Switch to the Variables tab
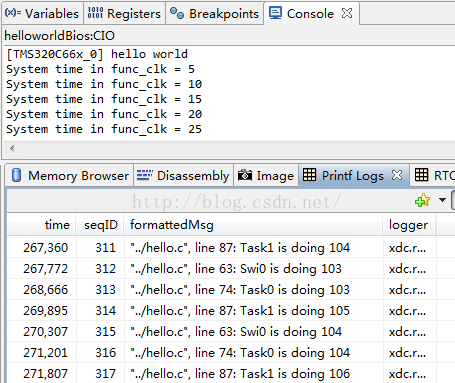455x383 pixels. coord(42,13)
